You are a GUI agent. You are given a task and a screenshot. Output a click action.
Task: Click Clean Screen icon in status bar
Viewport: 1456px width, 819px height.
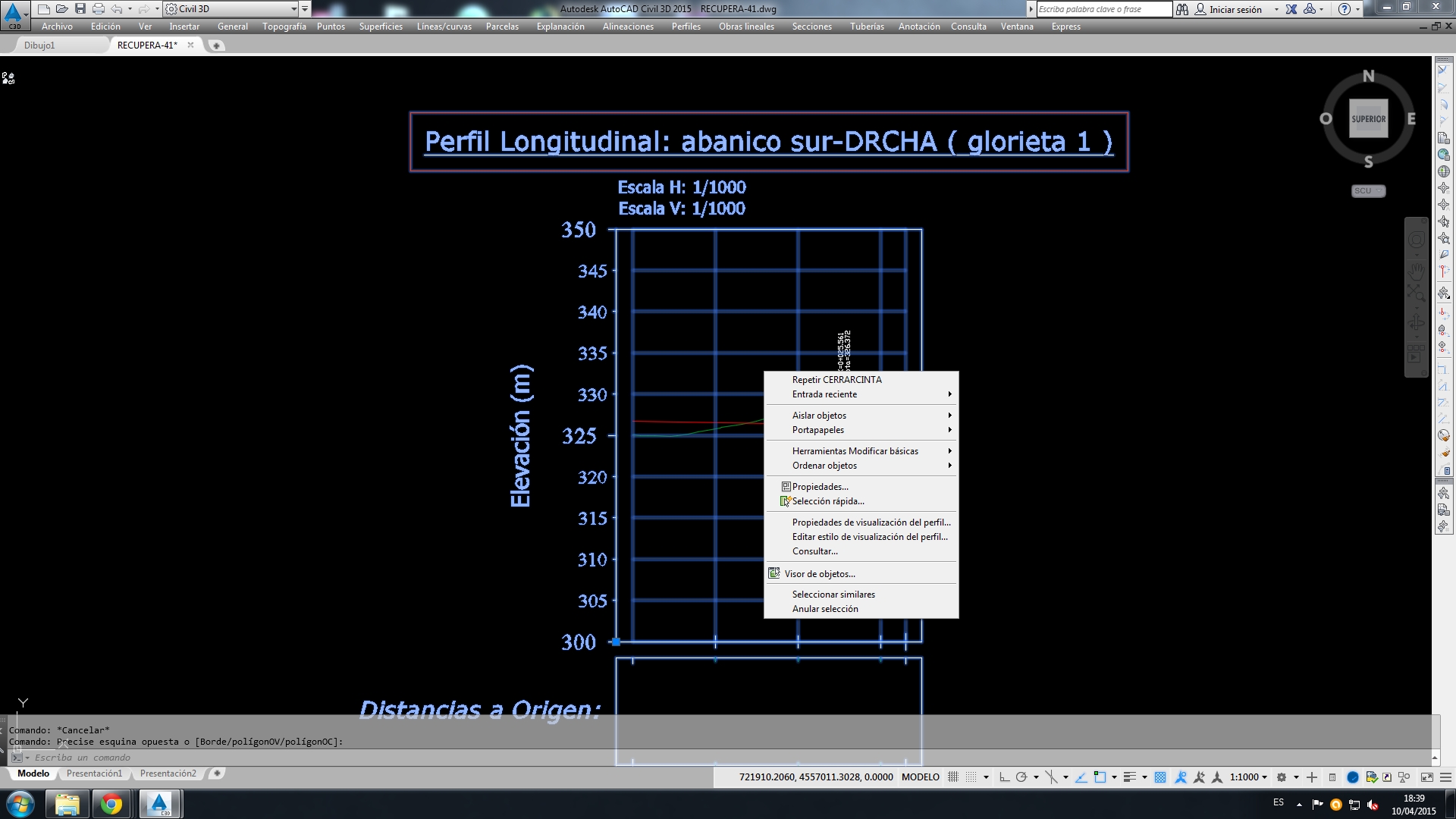pyautogui.click(x=1426, y=777)
